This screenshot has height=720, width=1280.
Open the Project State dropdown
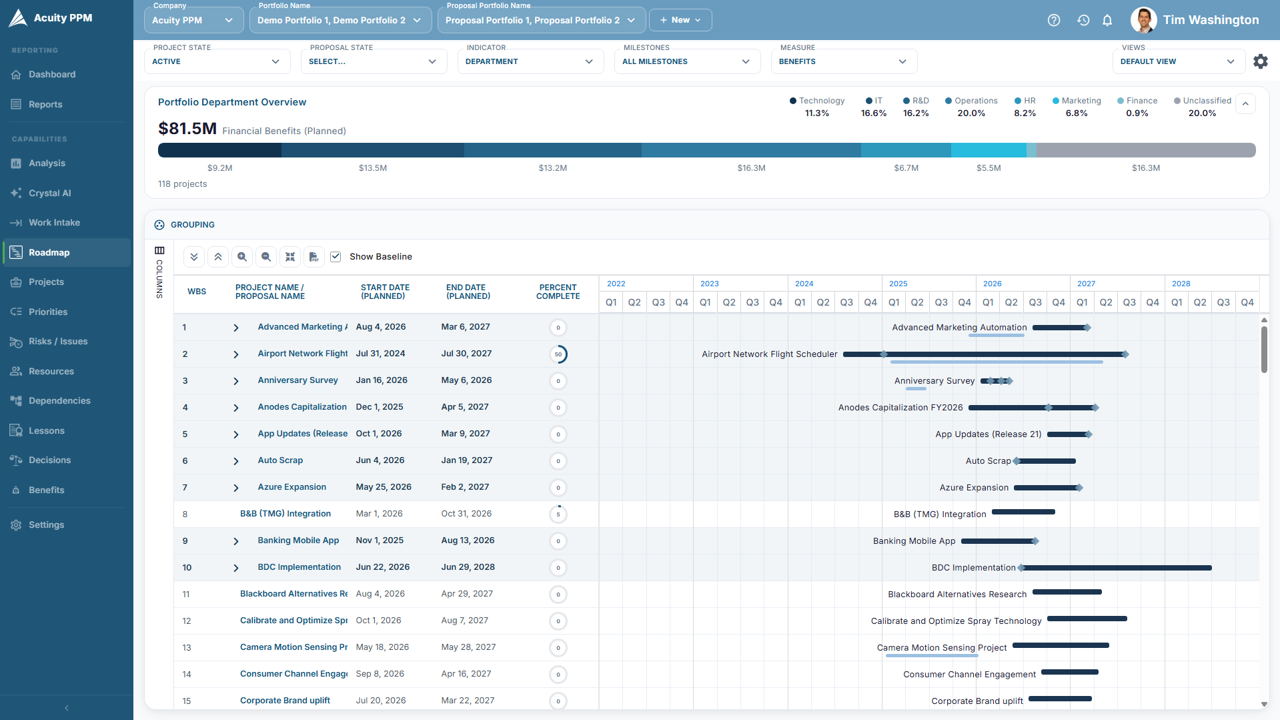coord(217,61)
